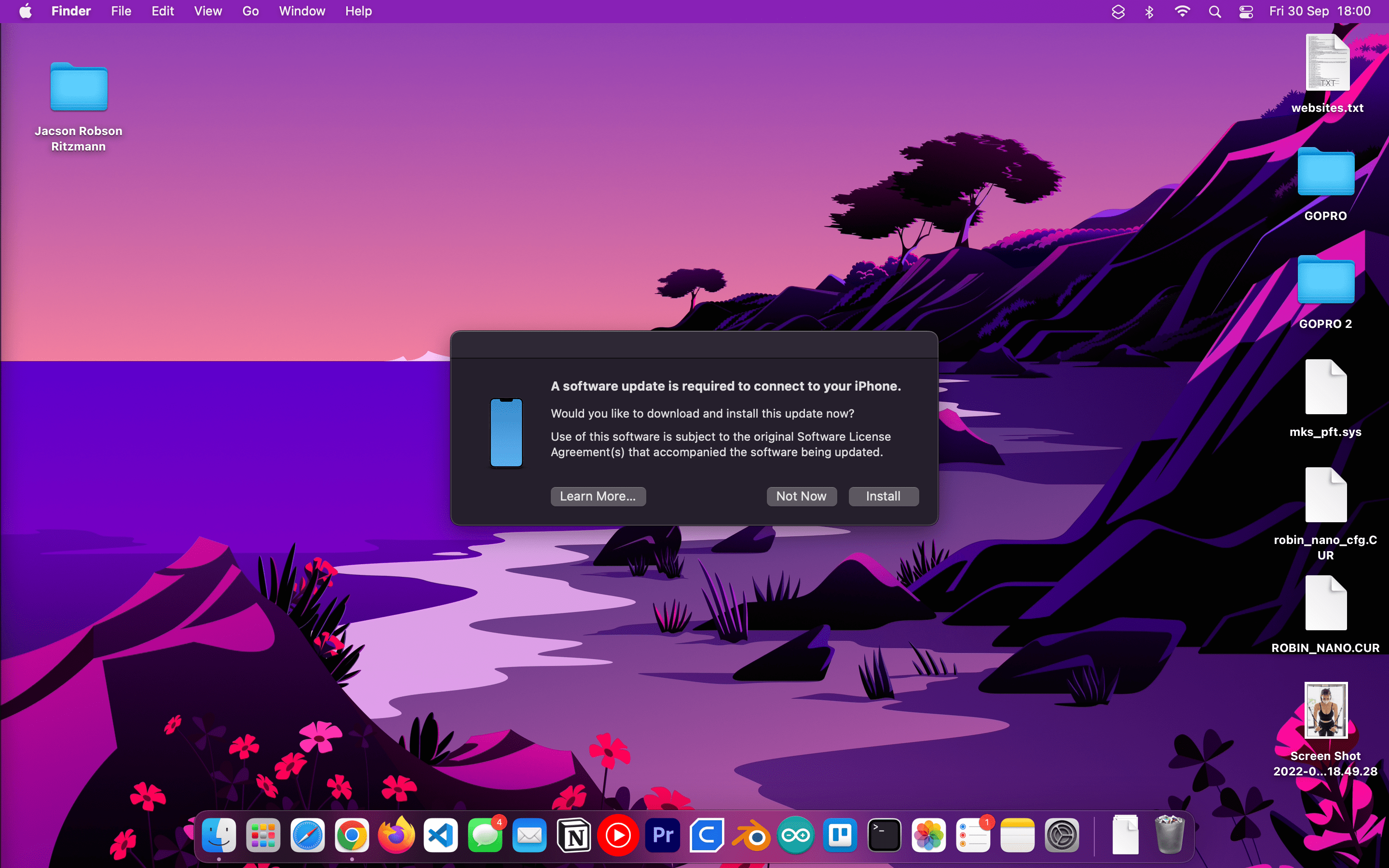This screenshot has height=868, width=1389.
Task: Open Messages from the dock
Action: coord(485,835)
